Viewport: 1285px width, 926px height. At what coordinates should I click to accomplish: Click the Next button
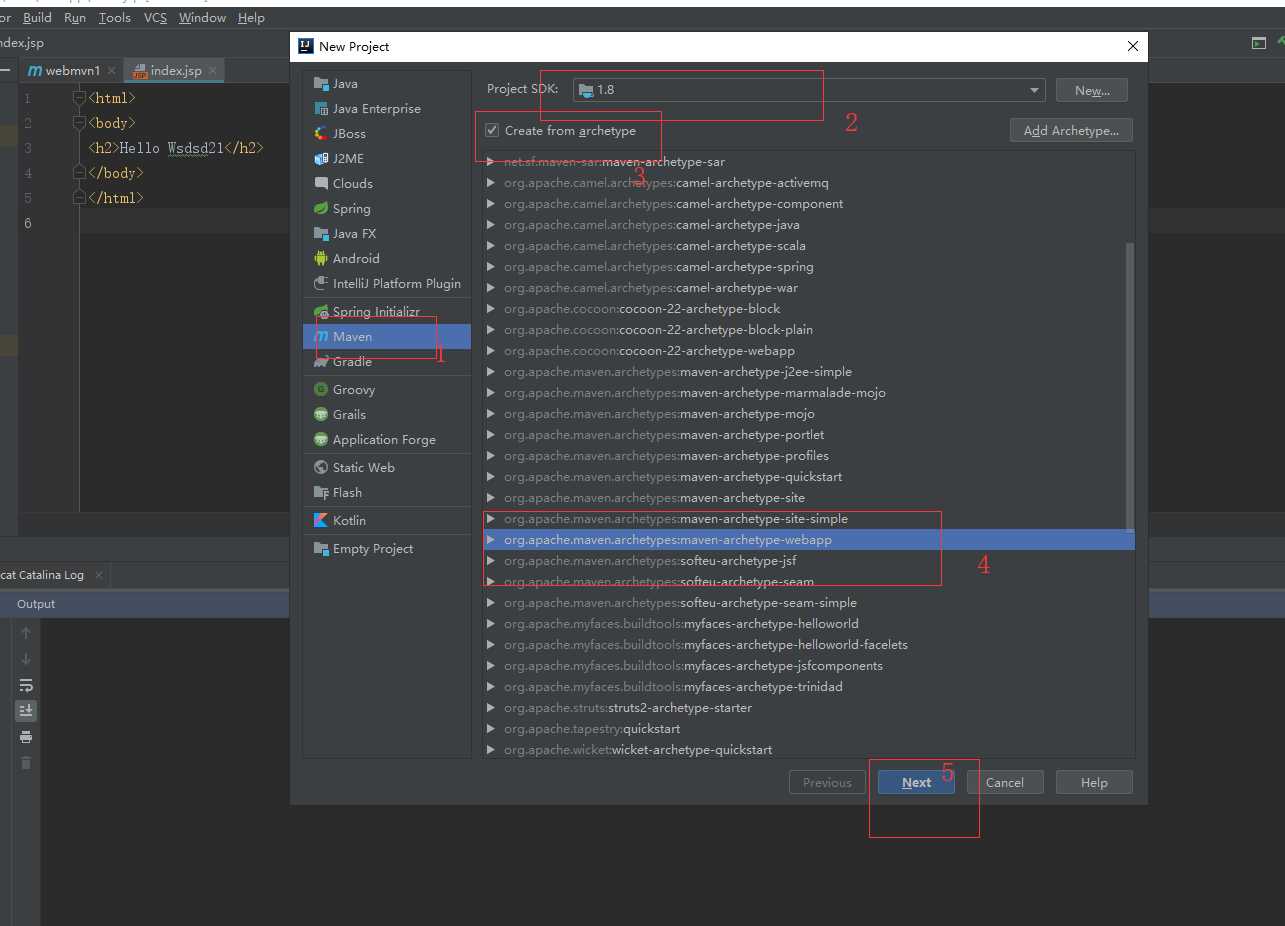click(x=916, y=783)
